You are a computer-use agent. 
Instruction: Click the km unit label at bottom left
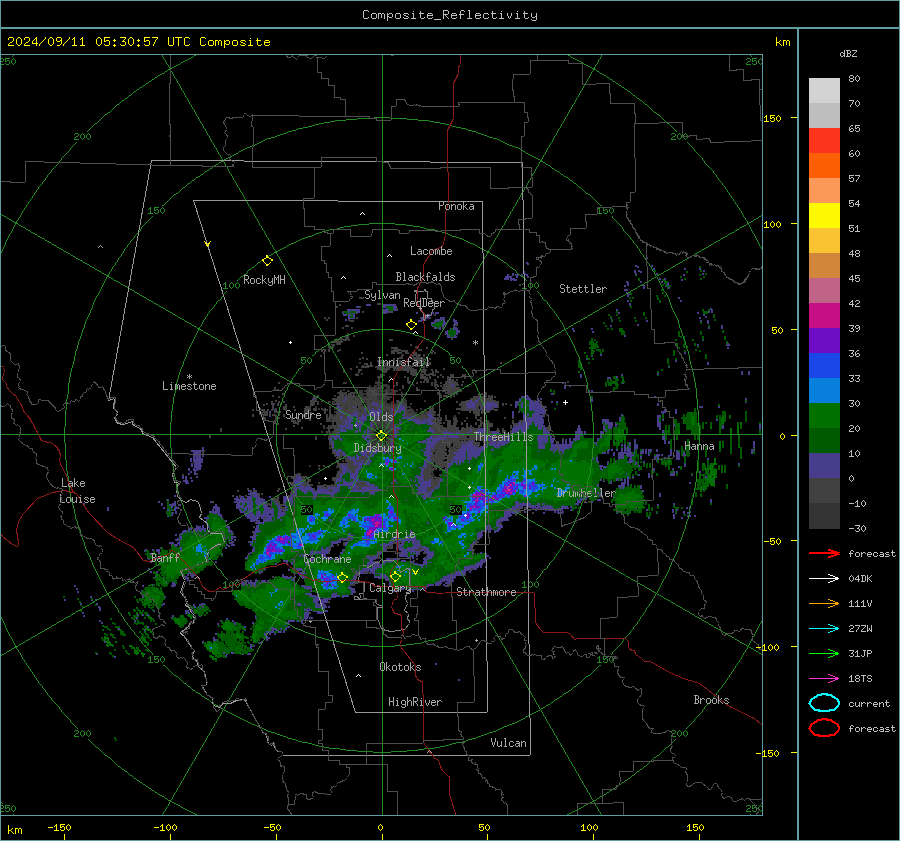[x=14, y=830]
